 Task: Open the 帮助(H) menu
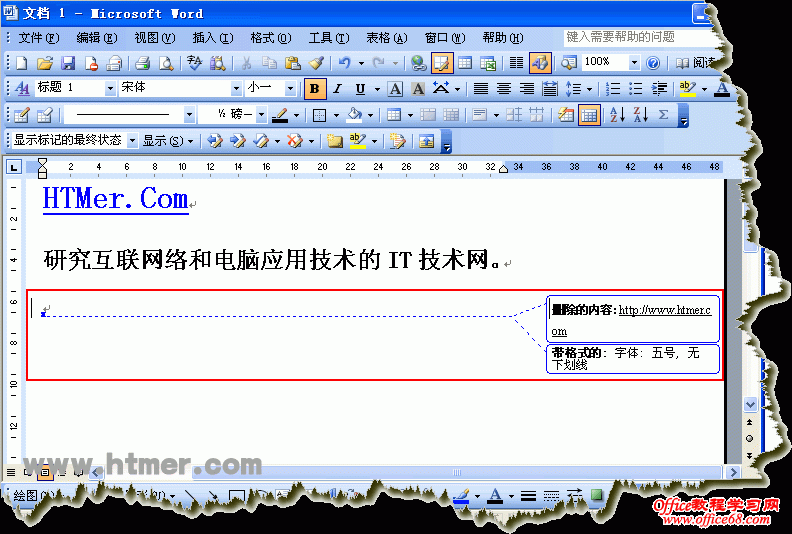[x=503, y=38]
